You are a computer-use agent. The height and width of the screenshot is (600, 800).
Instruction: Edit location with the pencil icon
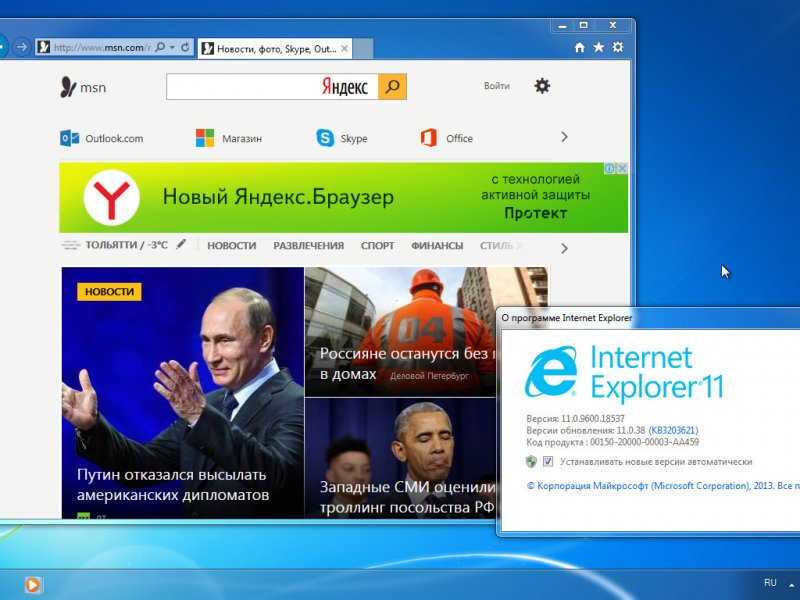pos(181,244)
